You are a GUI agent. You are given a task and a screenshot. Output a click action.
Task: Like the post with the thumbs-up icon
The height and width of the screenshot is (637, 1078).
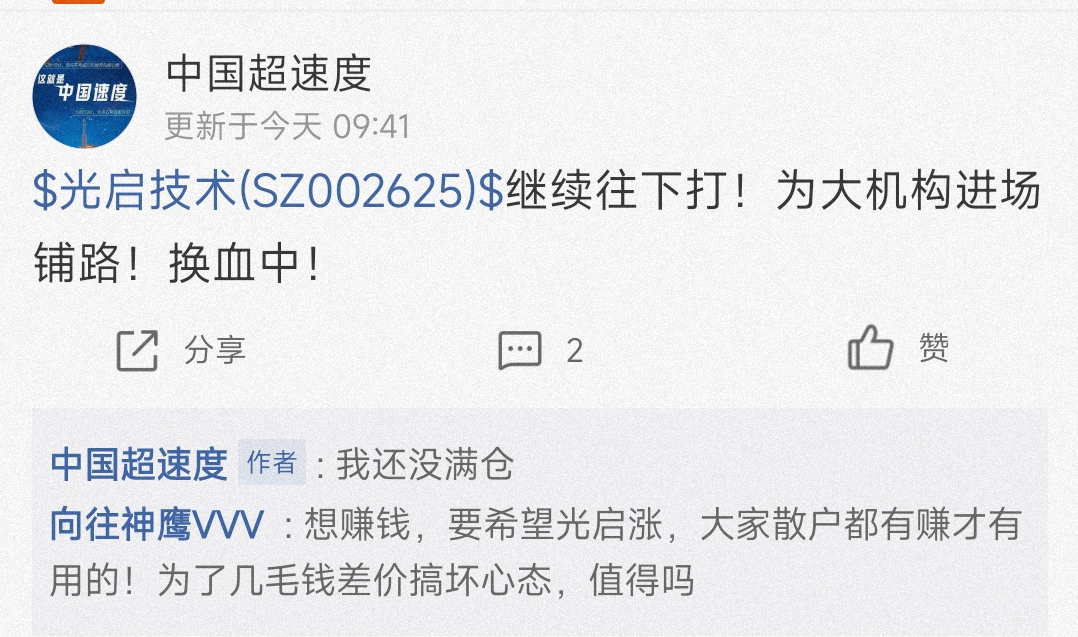(870, 348)
